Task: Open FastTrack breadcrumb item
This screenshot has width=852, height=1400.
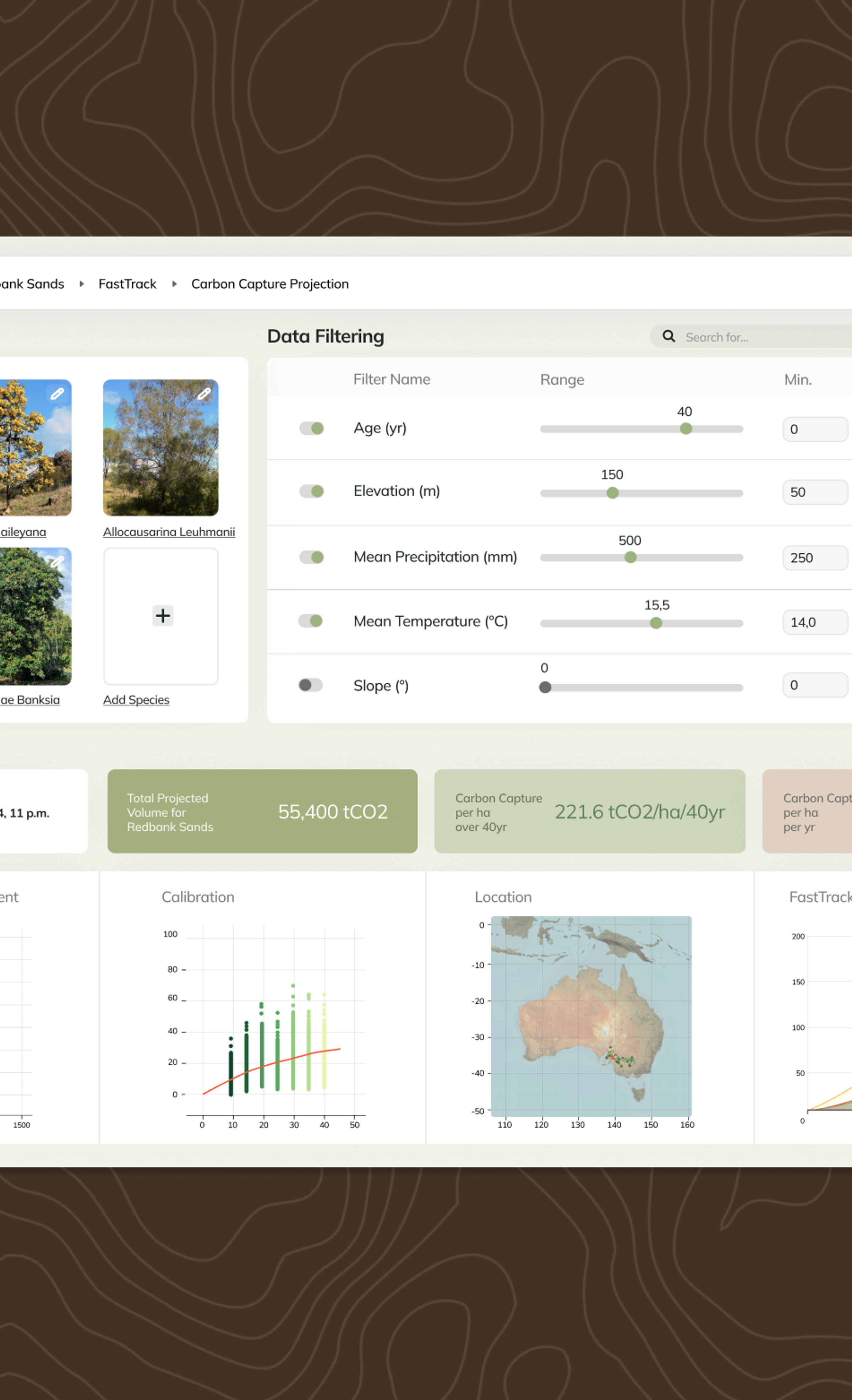Action: tap(127, 284)
